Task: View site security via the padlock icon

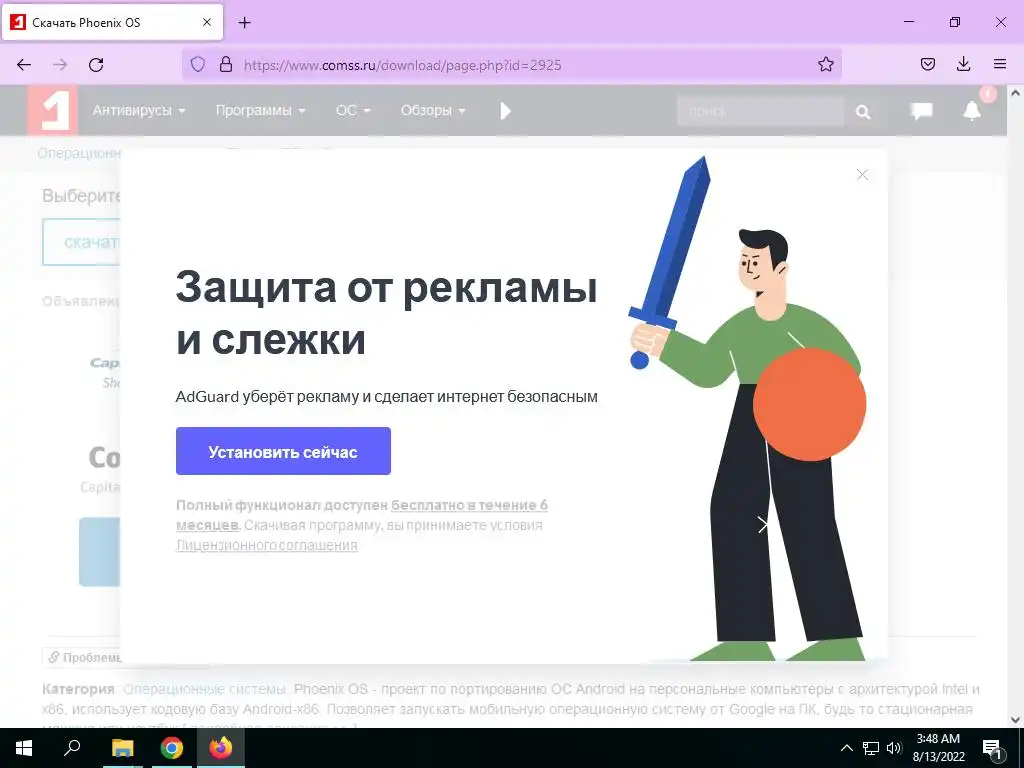Action: point(226,64)
